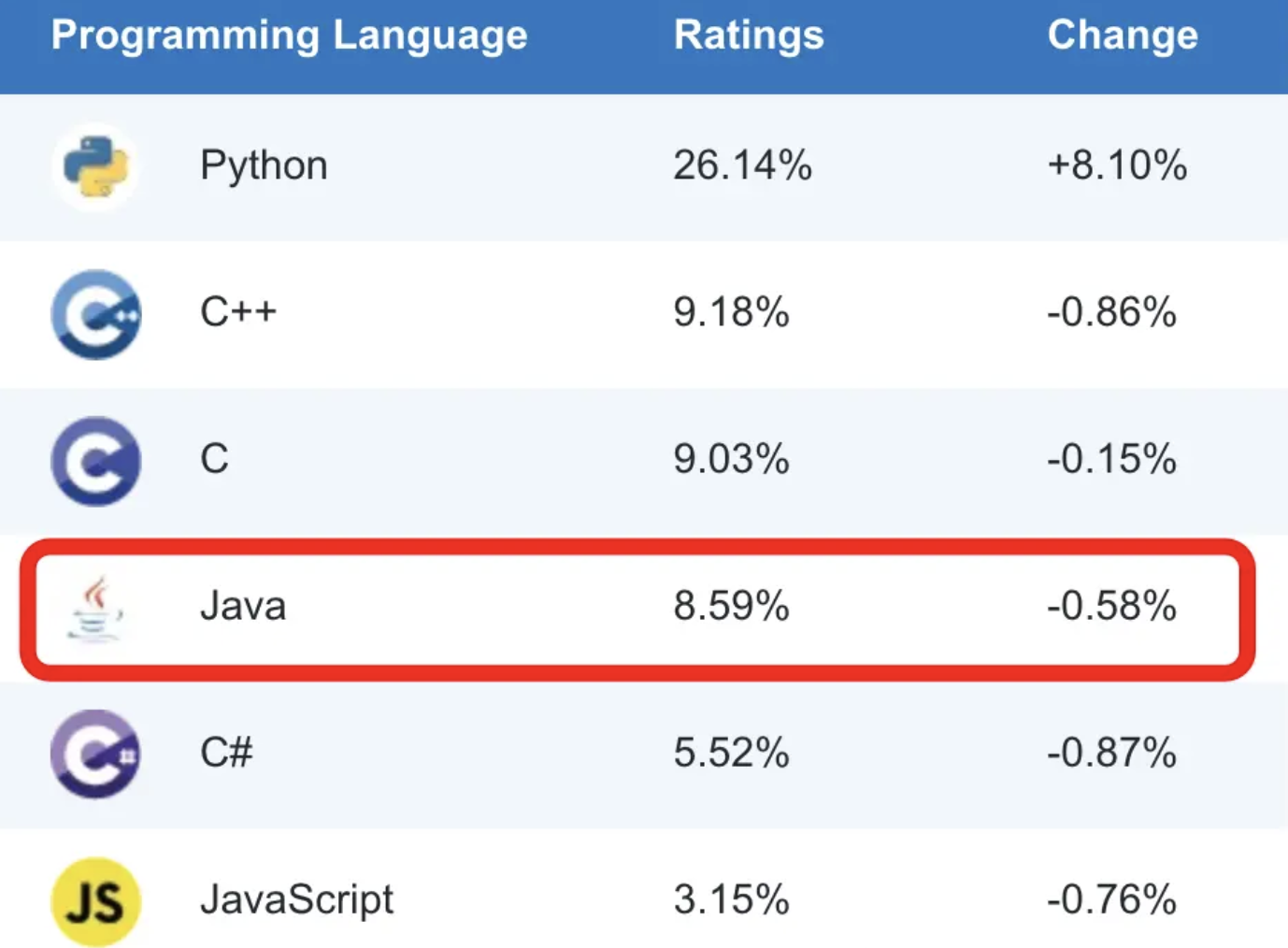This screenshot has width=1288, height=948.
Task: Click the Java language name
Action: point(243,606)
